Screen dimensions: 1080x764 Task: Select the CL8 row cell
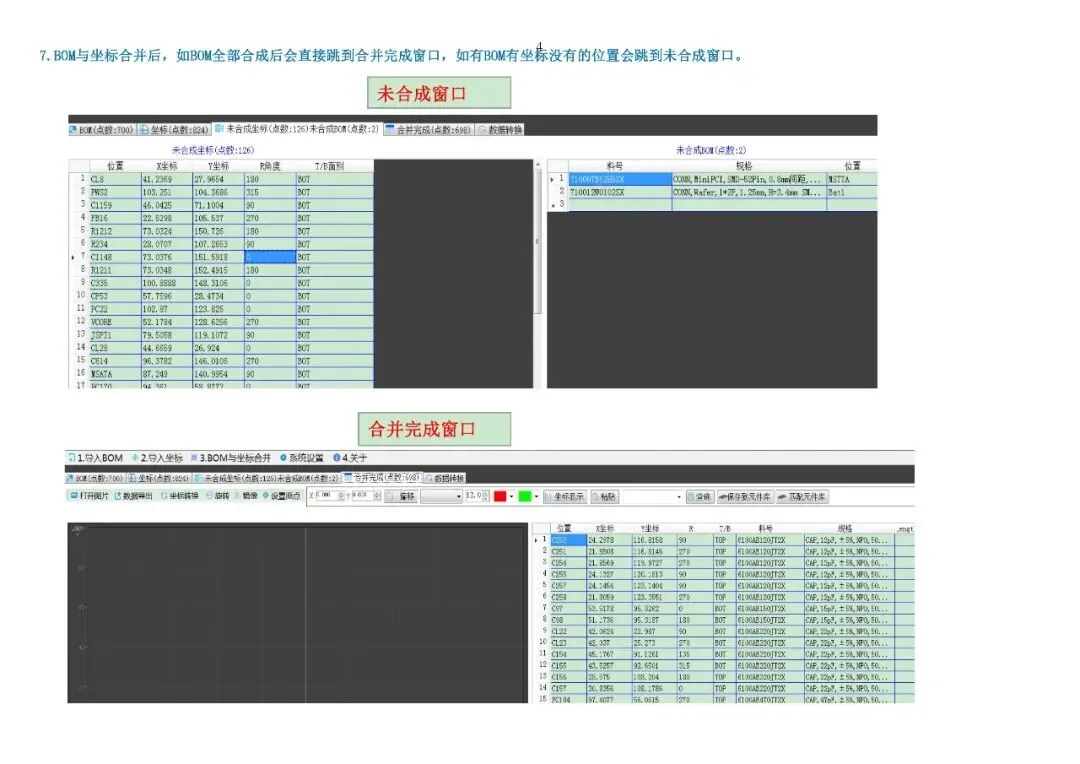[114, 179]
